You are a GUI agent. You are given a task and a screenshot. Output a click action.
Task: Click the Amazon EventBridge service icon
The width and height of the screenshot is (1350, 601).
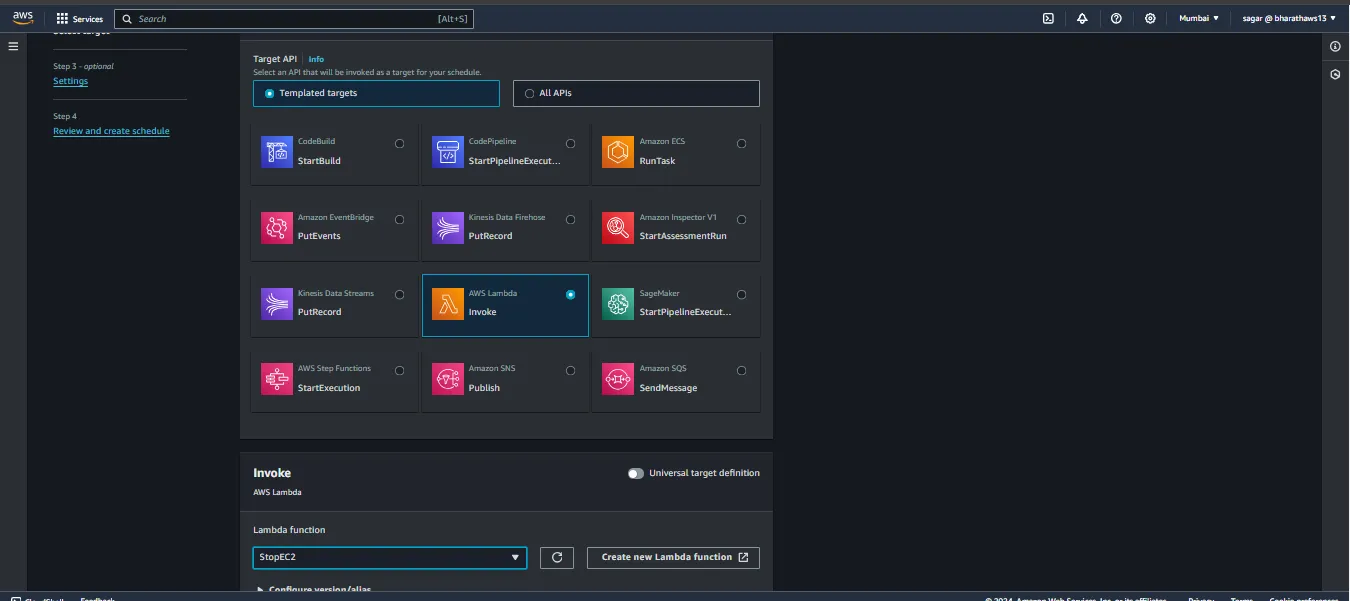coord(277,228)
